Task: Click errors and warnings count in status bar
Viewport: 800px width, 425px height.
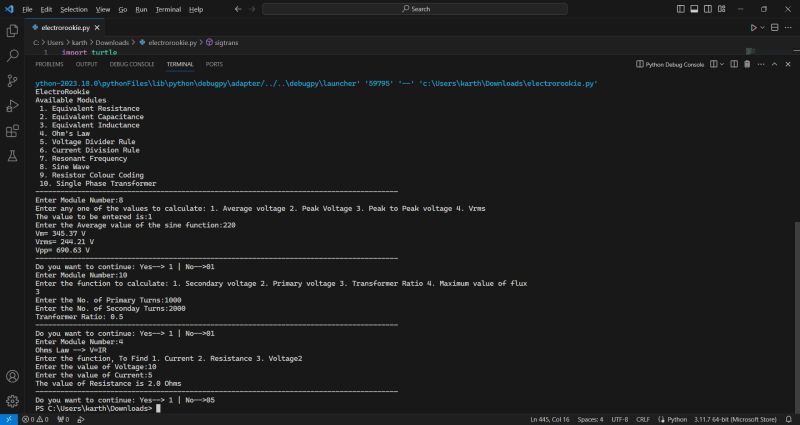Action: pyautogui.click(x=35, y=419)
